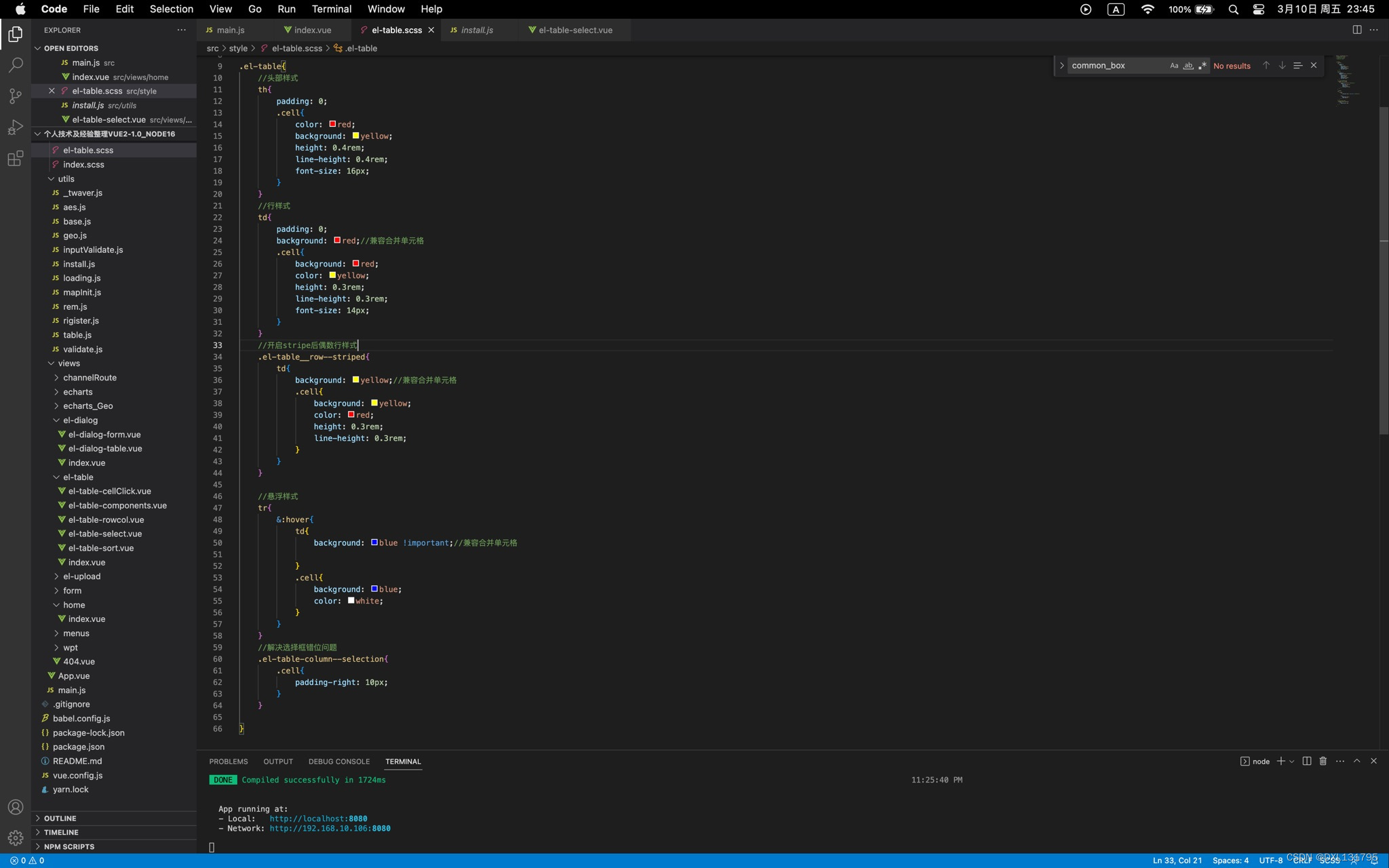Toggle find in selection
This screenshot has width=1389, height=868.
[x=1297, y=66]
